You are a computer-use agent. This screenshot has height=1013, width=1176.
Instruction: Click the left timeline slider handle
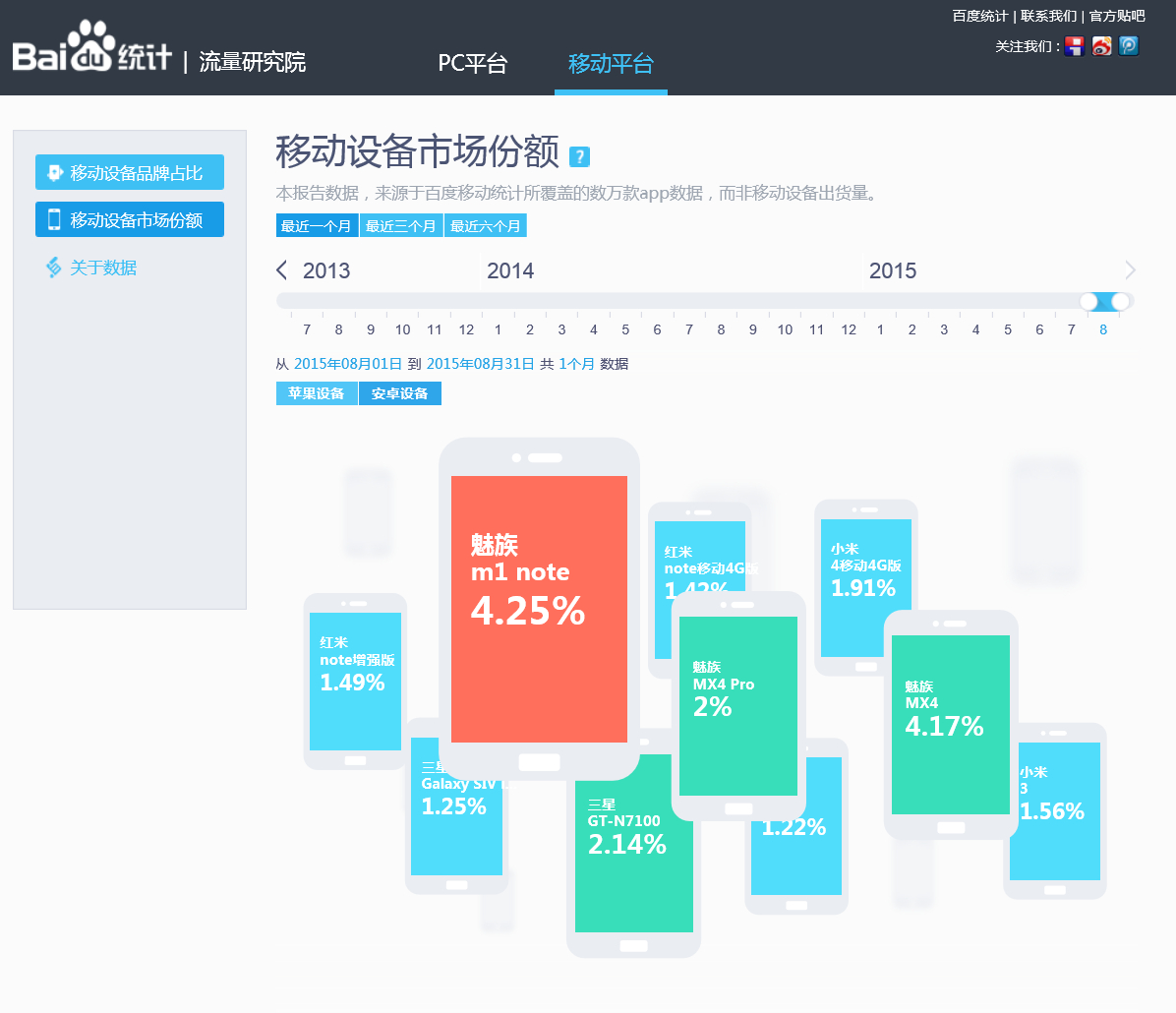click(x=1089, y=302)
